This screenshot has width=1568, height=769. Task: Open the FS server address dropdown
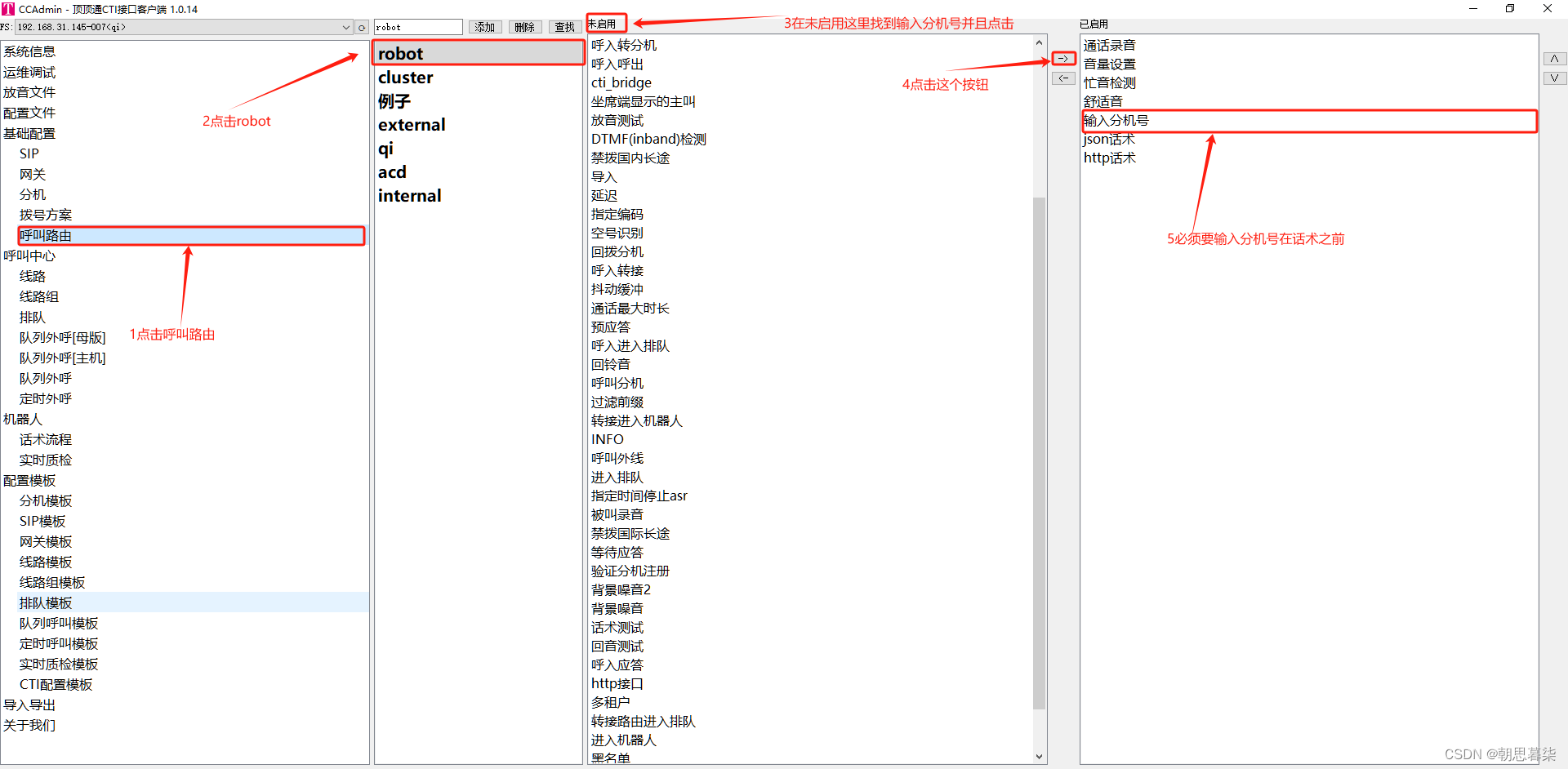(346, 28)
